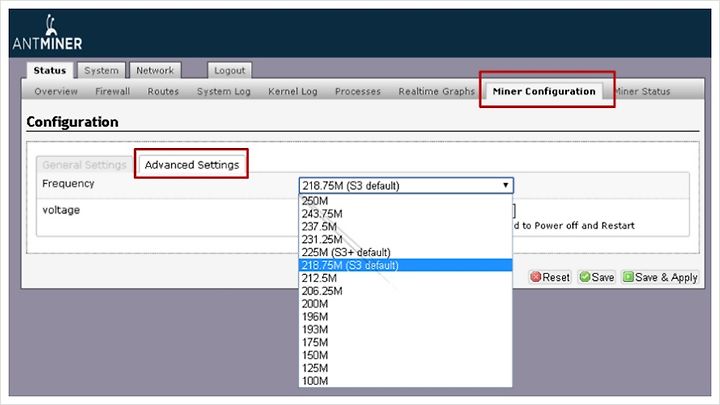
Task: Click the Save & Apply icon
Action: pyautogui.click(x=628, y=277)
